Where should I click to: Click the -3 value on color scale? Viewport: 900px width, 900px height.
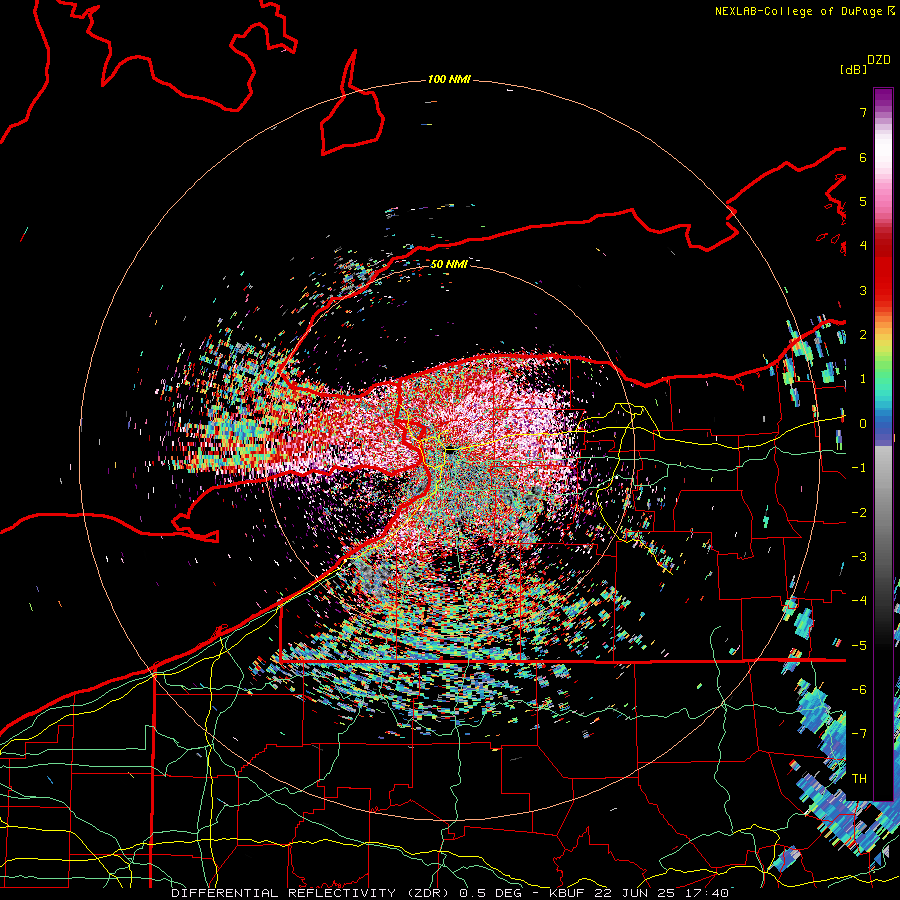coord(859,557)
